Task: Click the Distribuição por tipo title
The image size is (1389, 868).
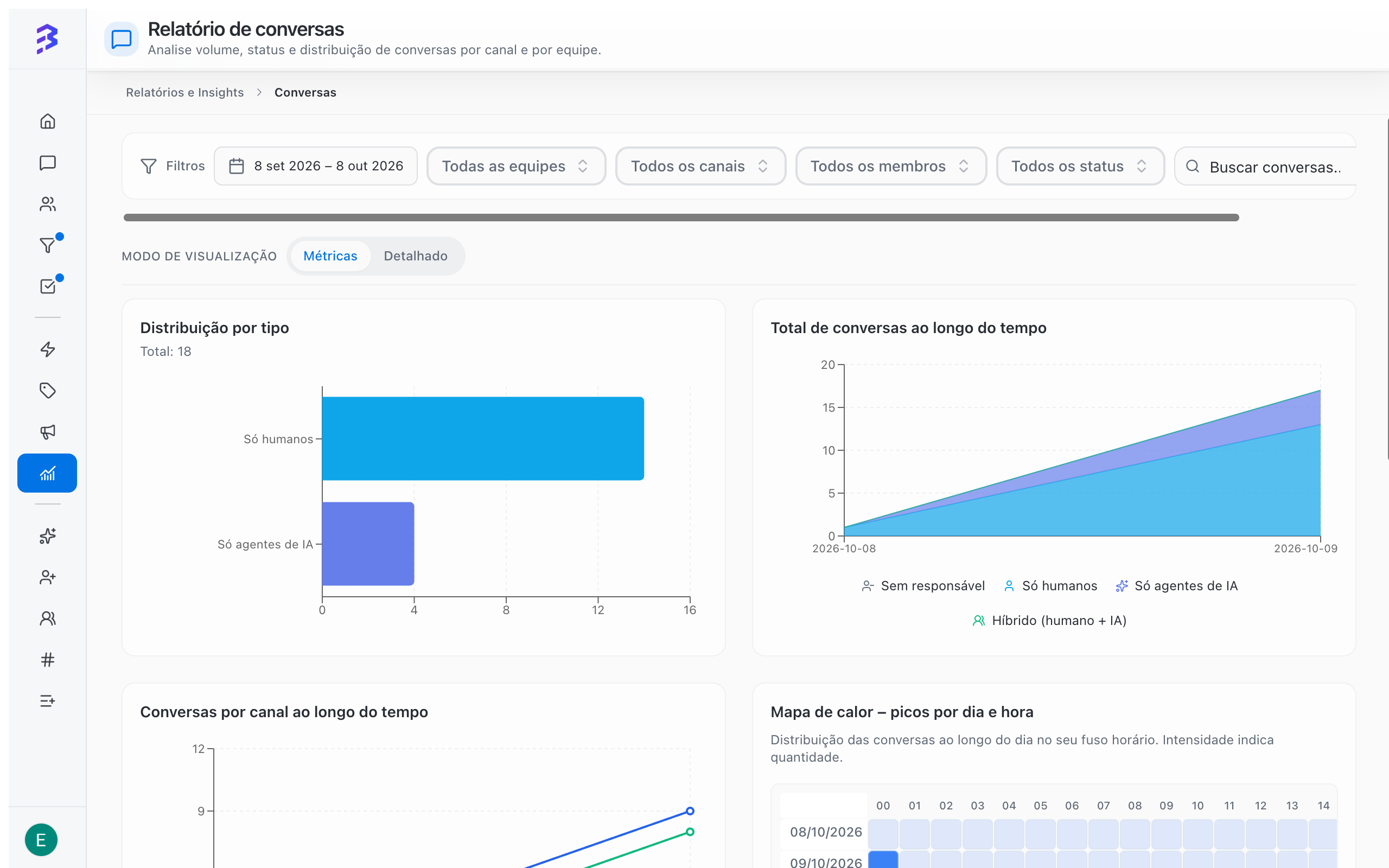Action: (x=215, y=328)
